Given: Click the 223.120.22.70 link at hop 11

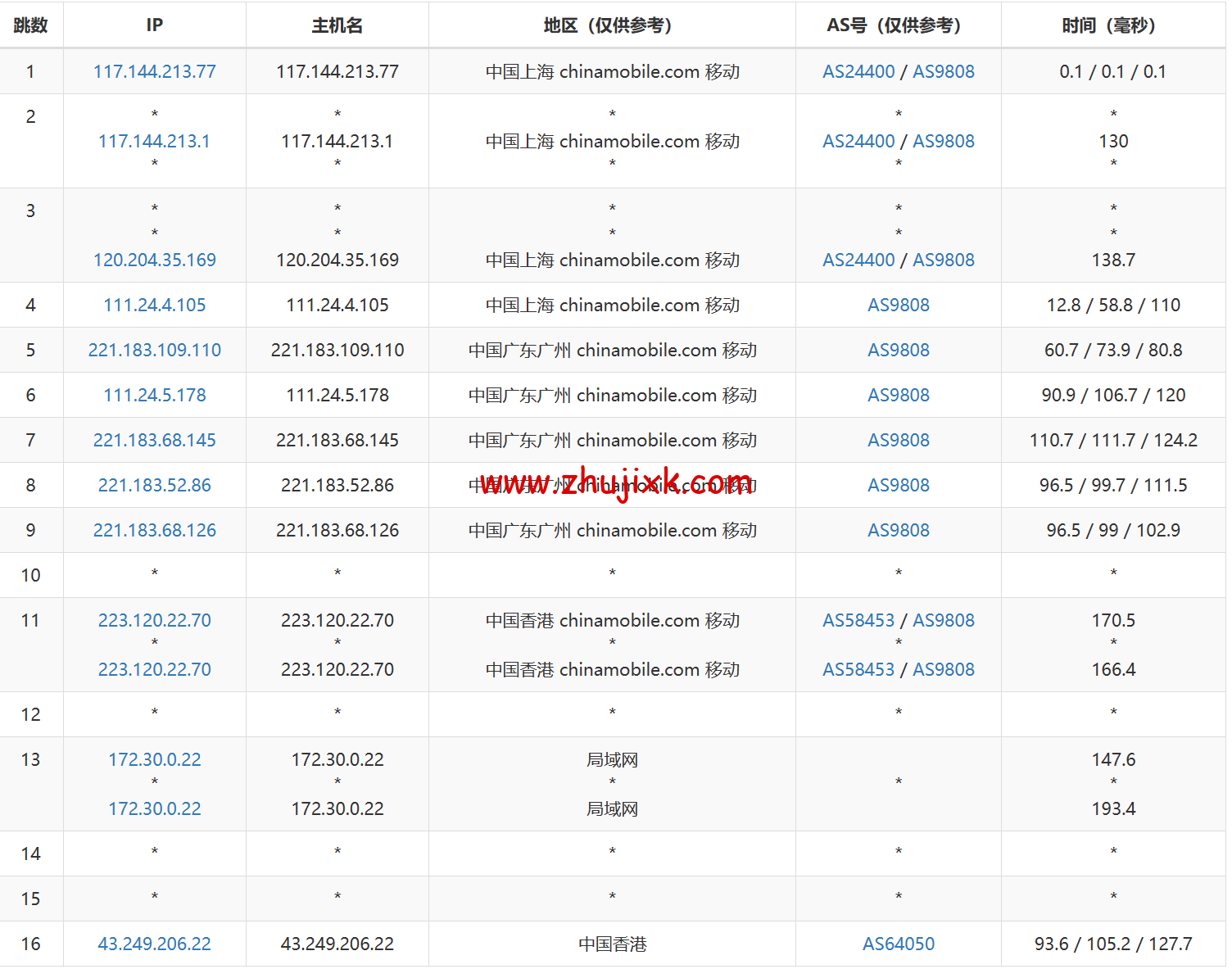Looking at the screenshot, I should pos(154,620).
